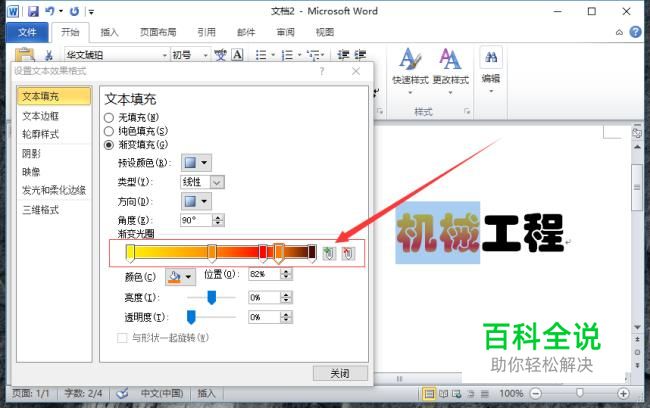This screenshot has height=408, width=650.
Task: Open the font size dropdown 初号
Action: [x=205, y=55]
